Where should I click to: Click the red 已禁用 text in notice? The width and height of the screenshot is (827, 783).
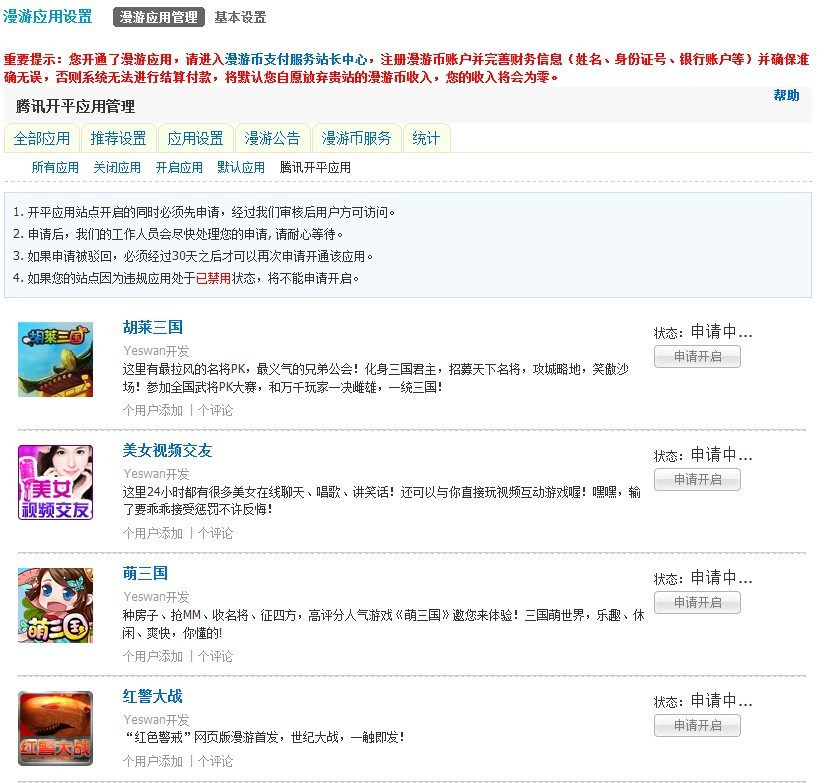[x=213, y=278]
